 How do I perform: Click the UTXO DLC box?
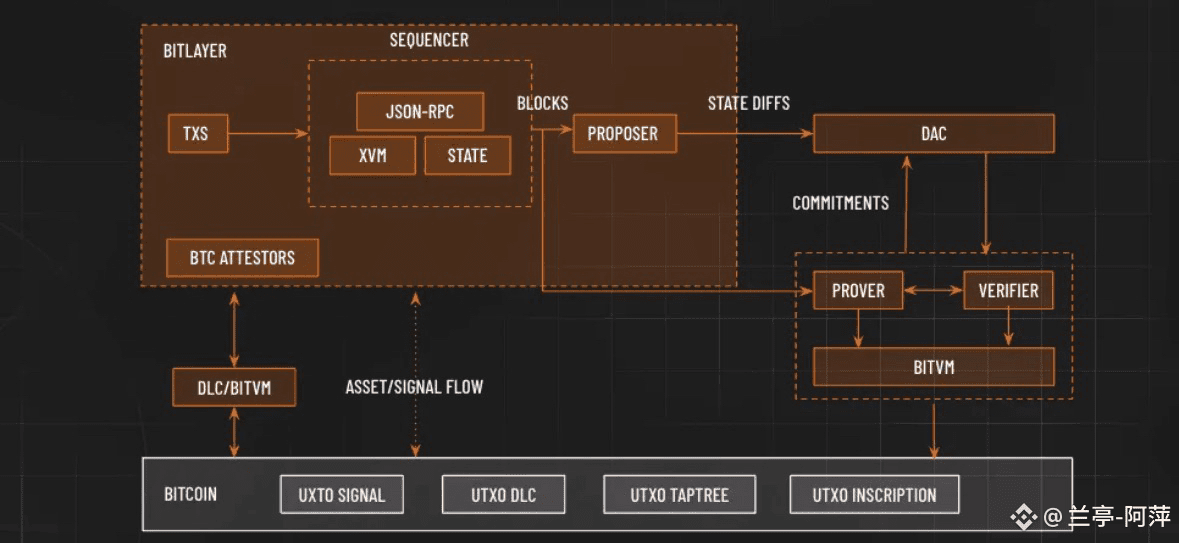click(x=503, y=495)
